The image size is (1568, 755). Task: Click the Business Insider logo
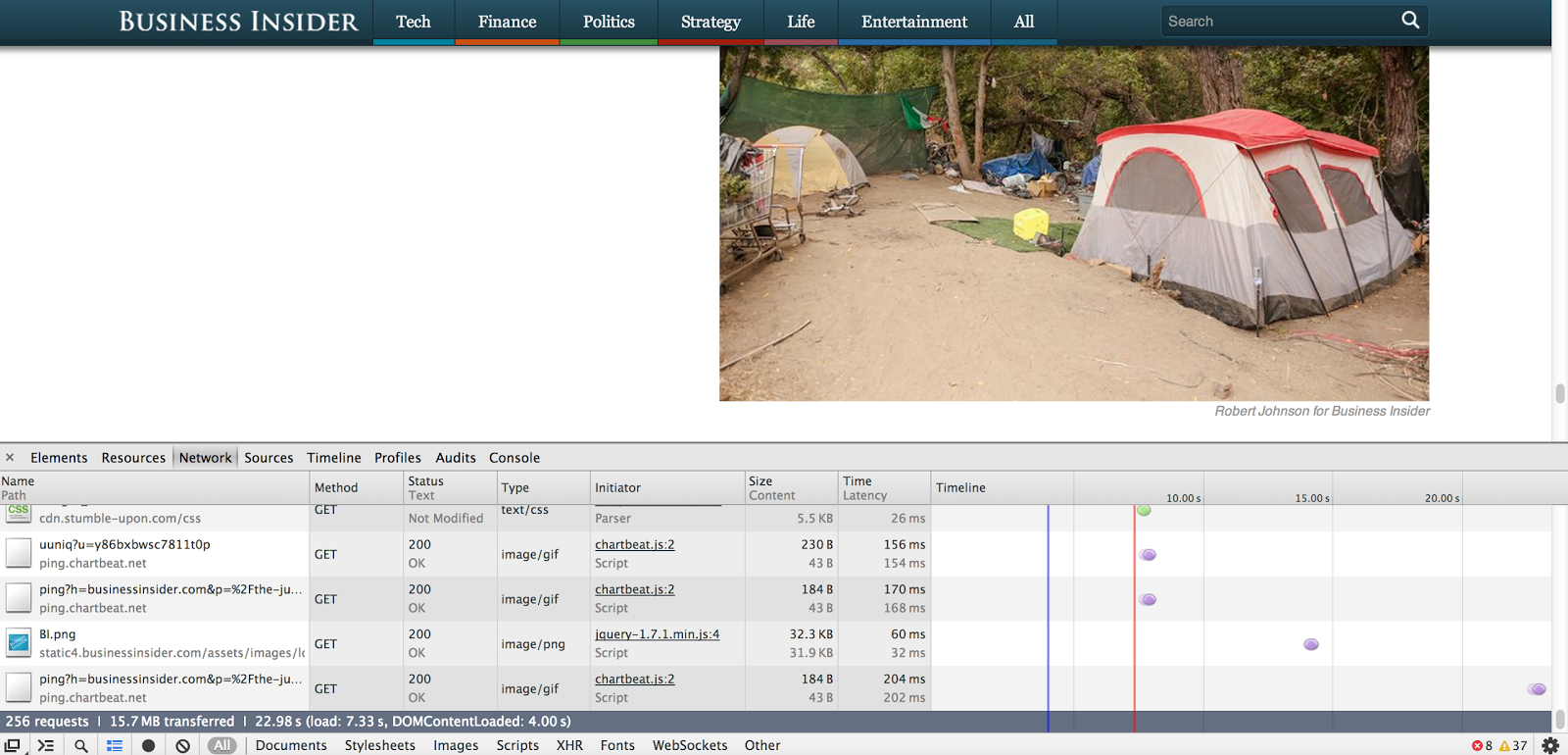(238, 22)
